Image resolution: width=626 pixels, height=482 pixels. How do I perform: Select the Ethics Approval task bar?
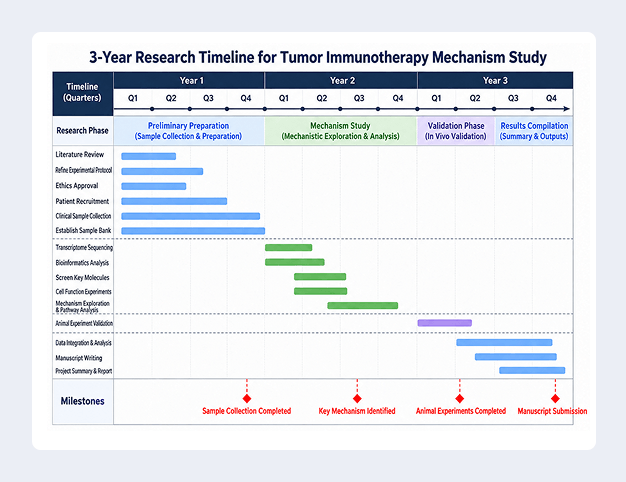tap(154, 186)
